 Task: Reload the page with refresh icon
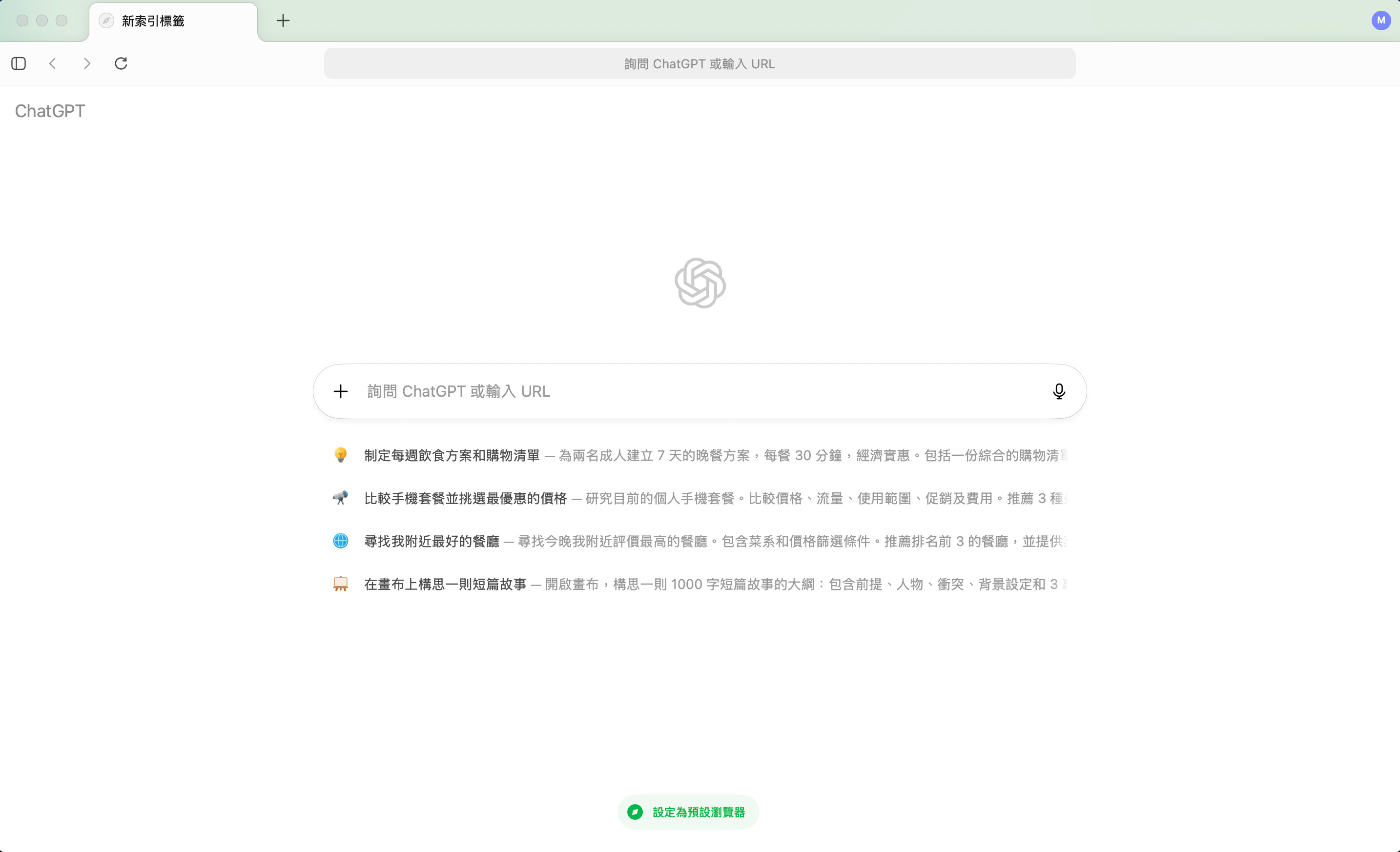click(121, 63)
